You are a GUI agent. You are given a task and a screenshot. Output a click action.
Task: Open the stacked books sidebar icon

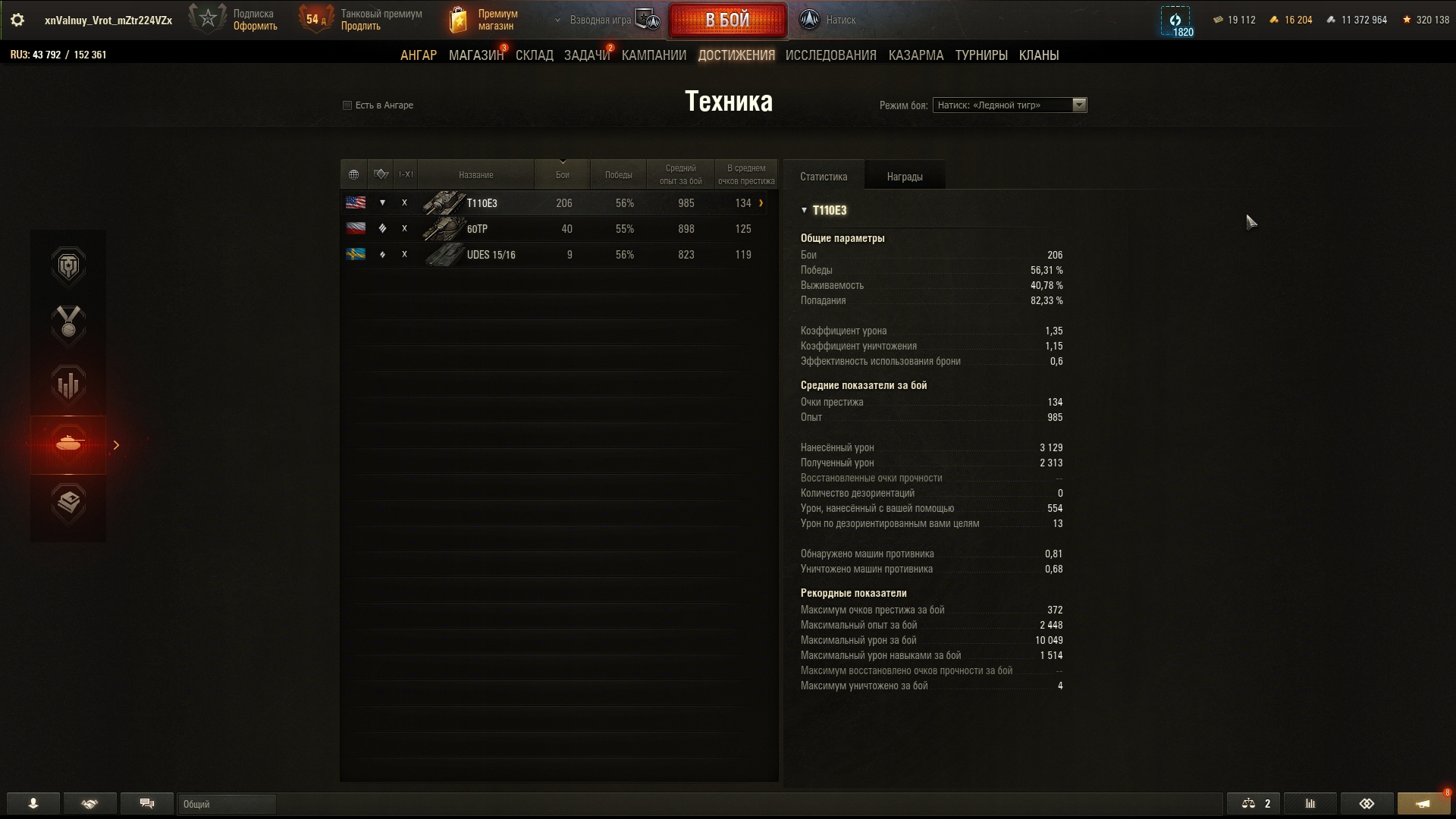pos(68,503)
